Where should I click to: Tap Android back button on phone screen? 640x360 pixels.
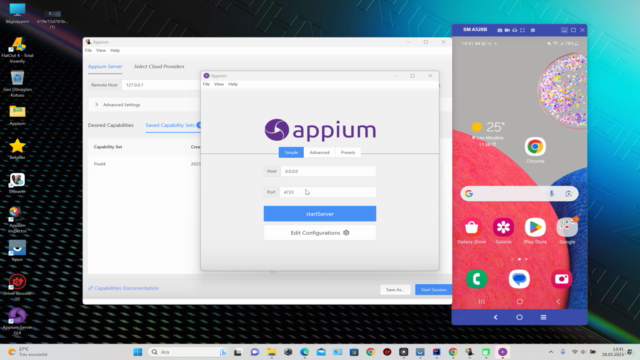pyautogui.click(x=558, y=302)
